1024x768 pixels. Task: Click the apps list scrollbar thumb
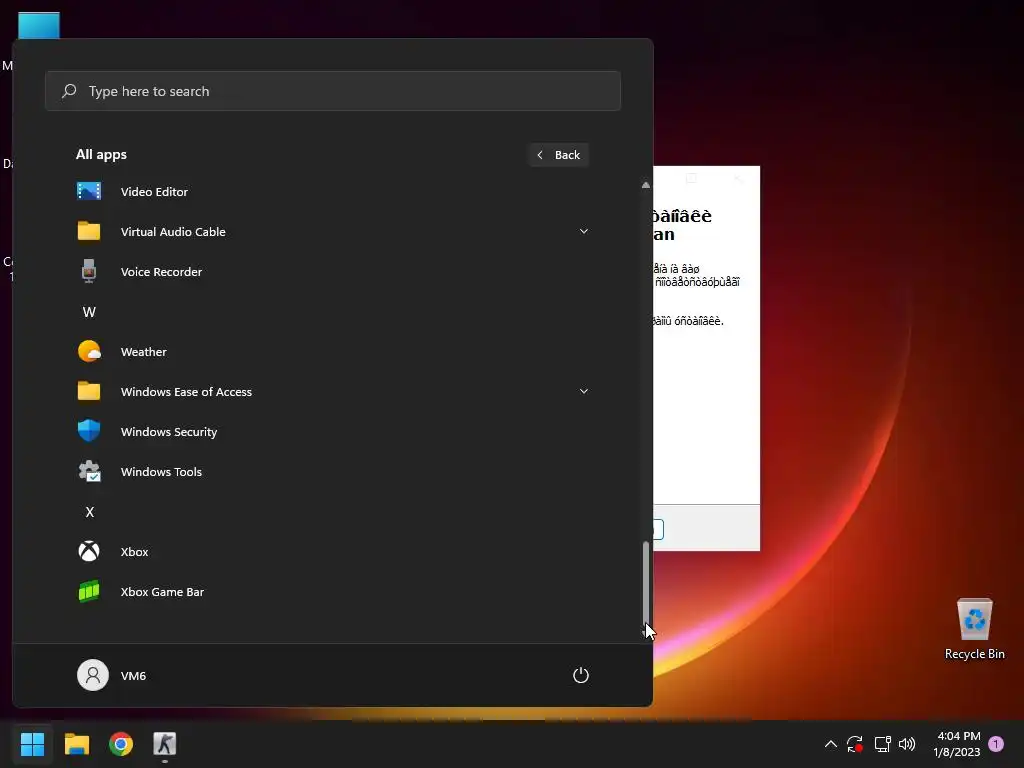645,583
